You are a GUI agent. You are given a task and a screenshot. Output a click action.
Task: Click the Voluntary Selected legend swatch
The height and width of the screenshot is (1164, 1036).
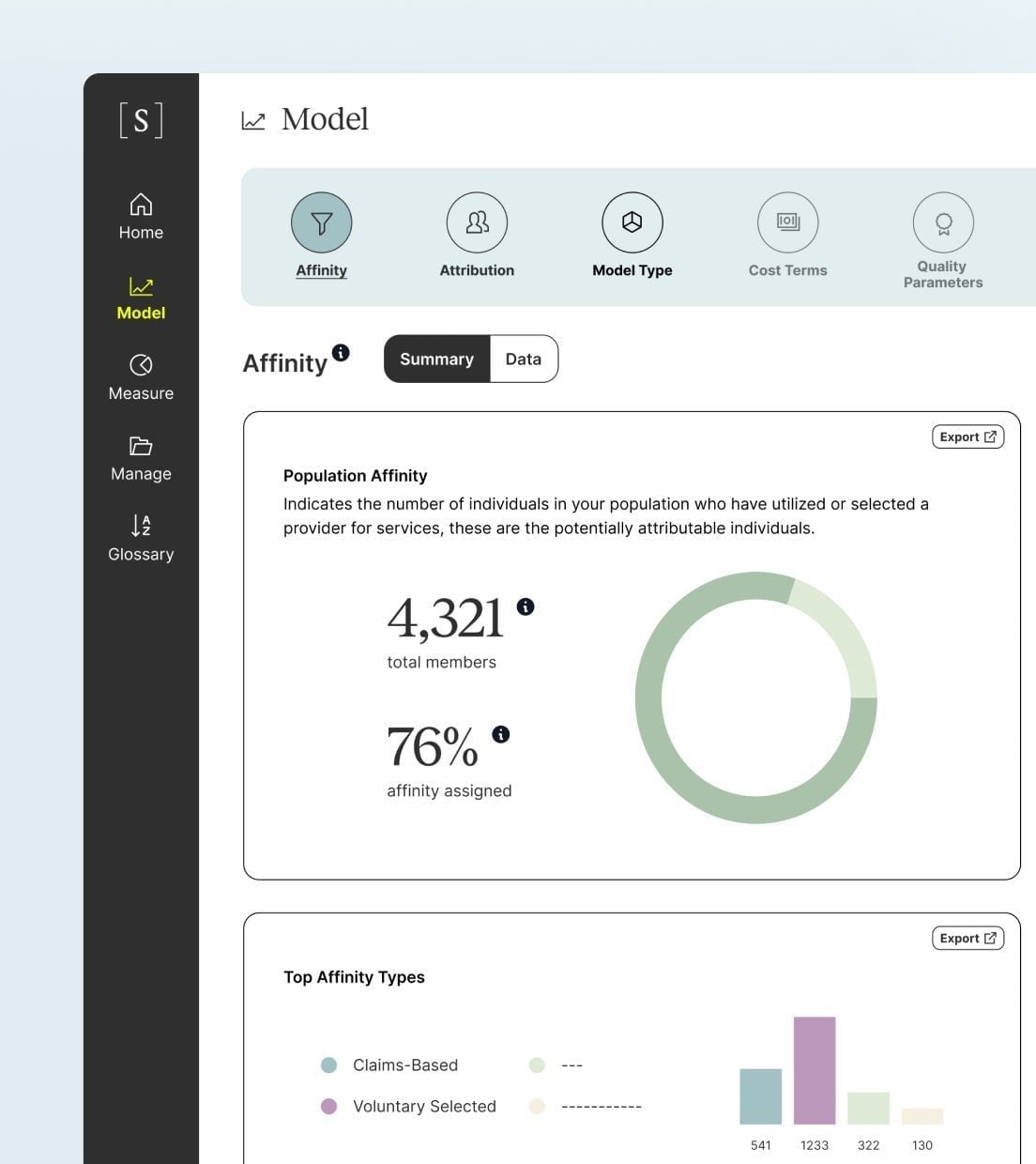(328, 1106)
